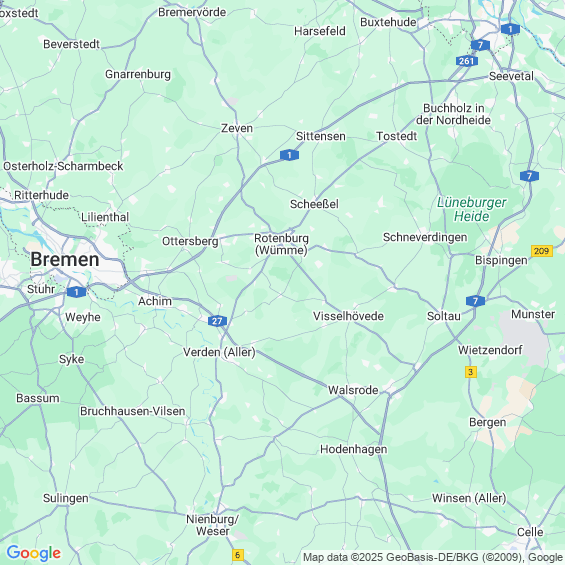565x565 pixels.
Task: Select the Verden (Aller) label
Action: pyautogui.click(x=219, y=352)
